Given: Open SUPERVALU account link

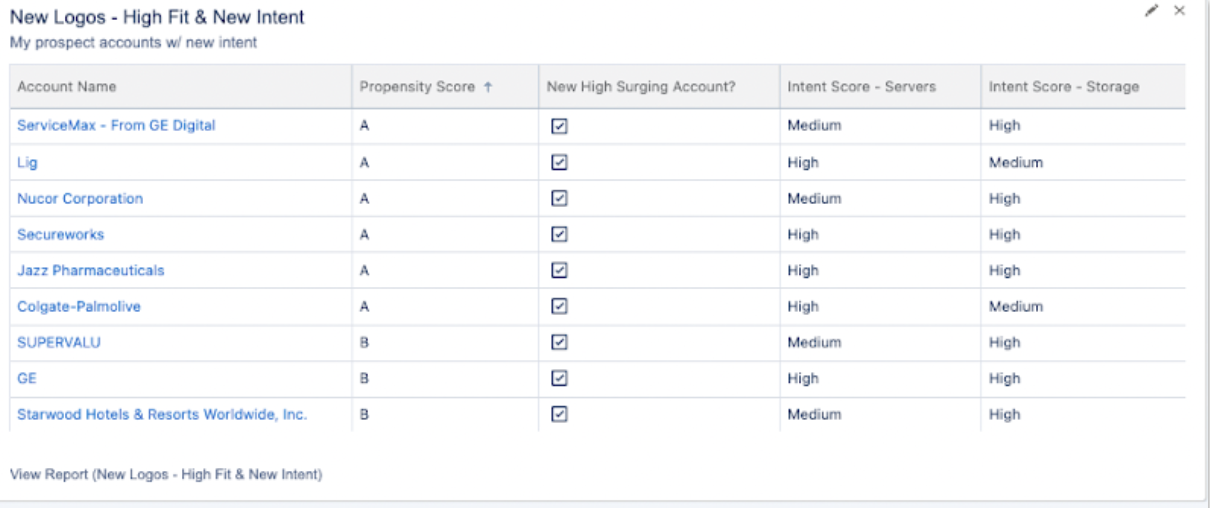Looking at the screenshot, I should pos(59,342).
